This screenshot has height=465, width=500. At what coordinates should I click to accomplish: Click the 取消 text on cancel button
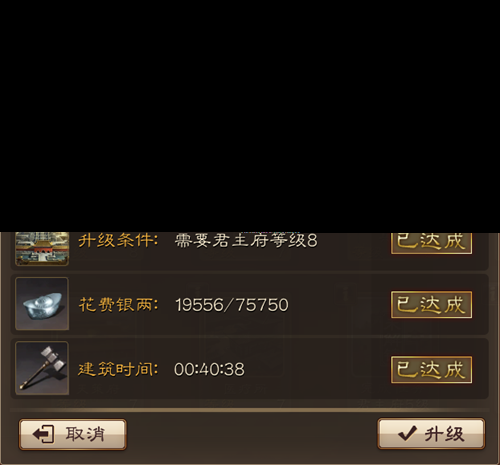point(85,434)
